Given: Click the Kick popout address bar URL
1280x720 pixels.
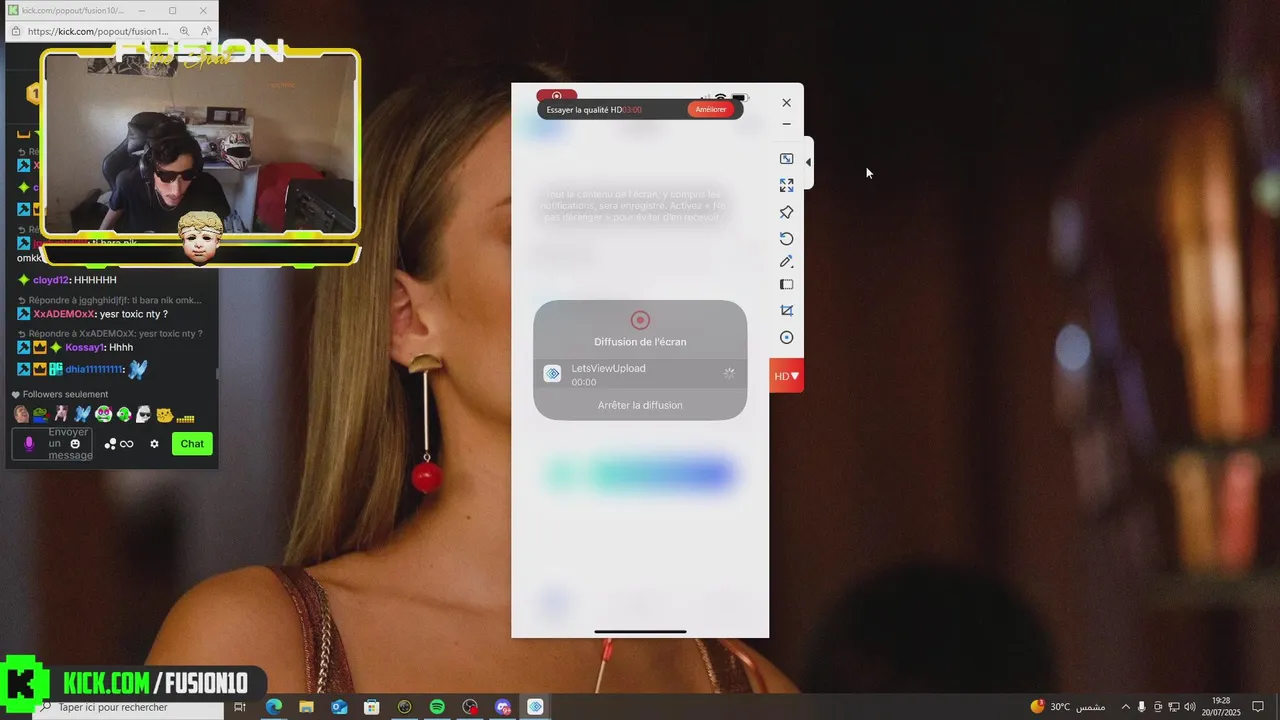Looking at the screenshot, I should (x=98, y=31).
